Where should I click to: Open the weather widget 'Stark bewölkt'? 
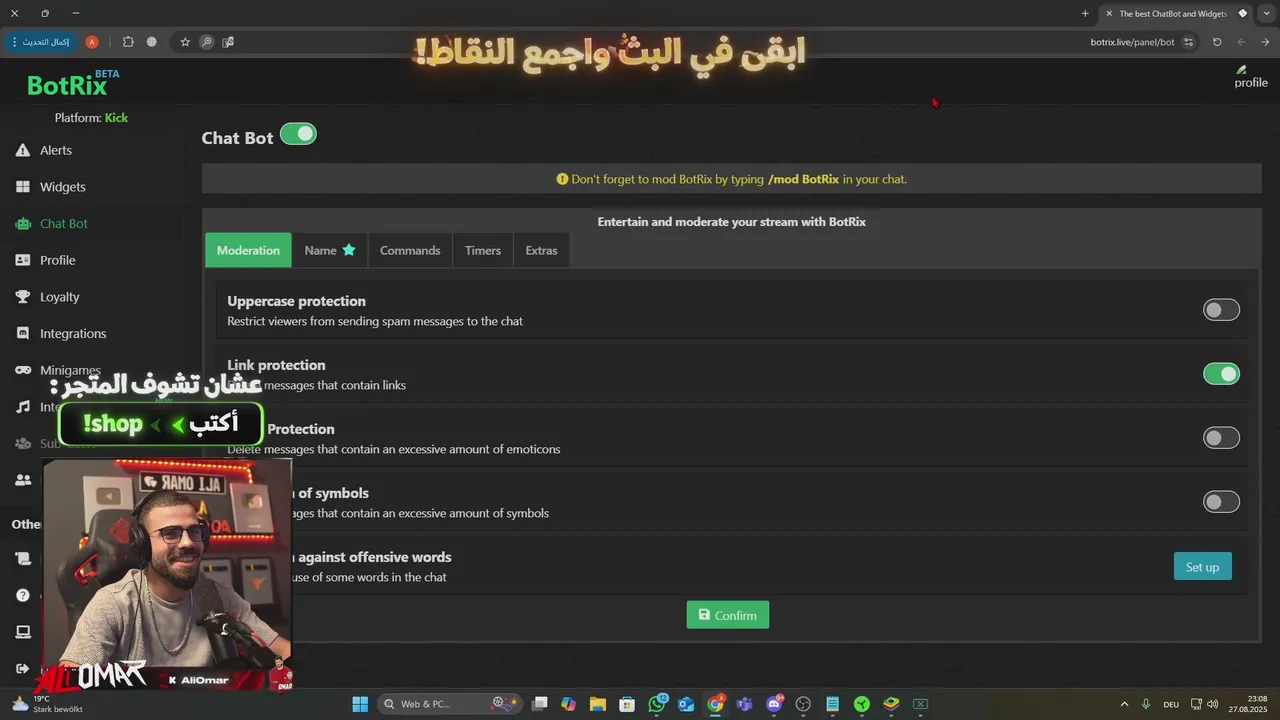click(x=46, y=704)
